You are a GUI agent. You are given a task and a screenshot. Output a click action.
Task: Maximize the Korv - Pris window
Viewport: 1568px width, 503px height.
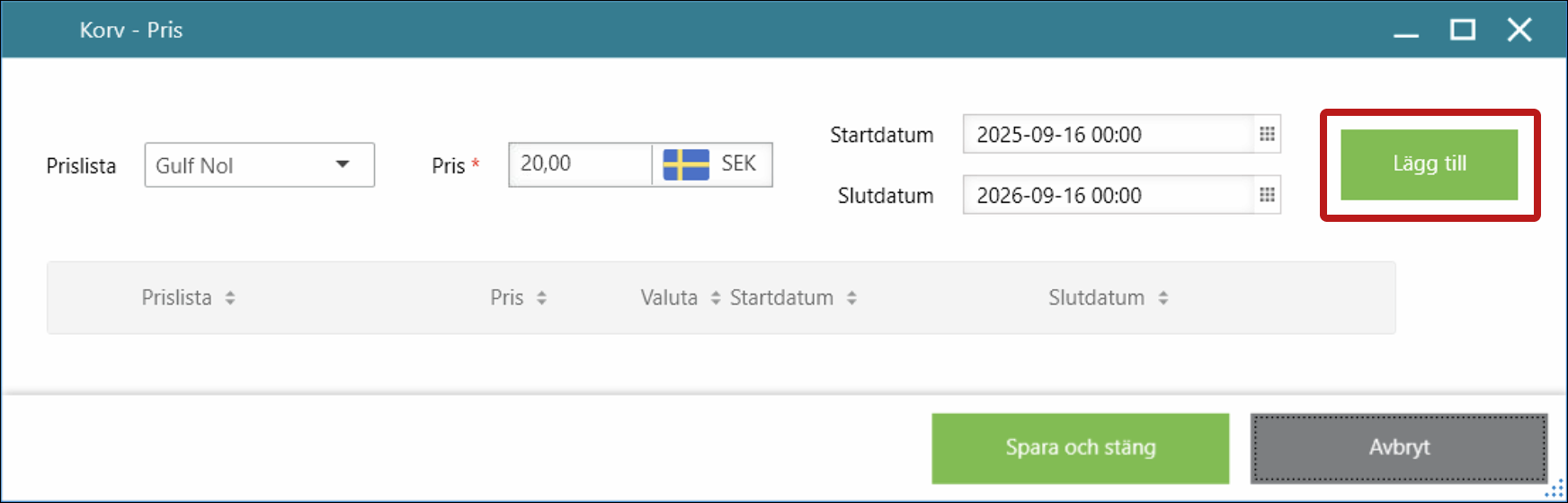coord(1463,31)
